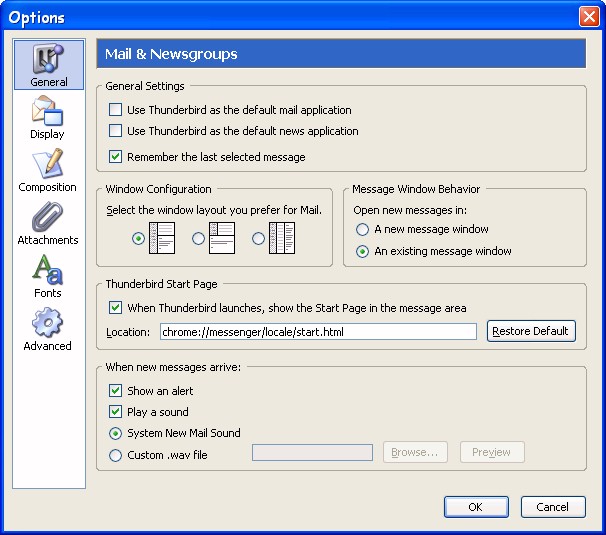Click the Preview sound button
606x535 pixels.
[492, 452]
